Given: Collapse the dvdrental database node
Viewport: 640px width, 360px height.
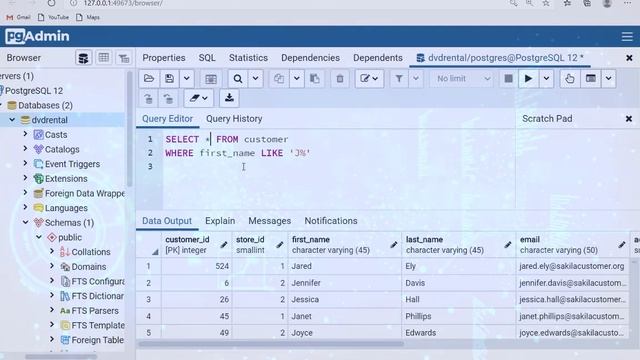Looking at the screenshot, I should (x=12, y=120).
